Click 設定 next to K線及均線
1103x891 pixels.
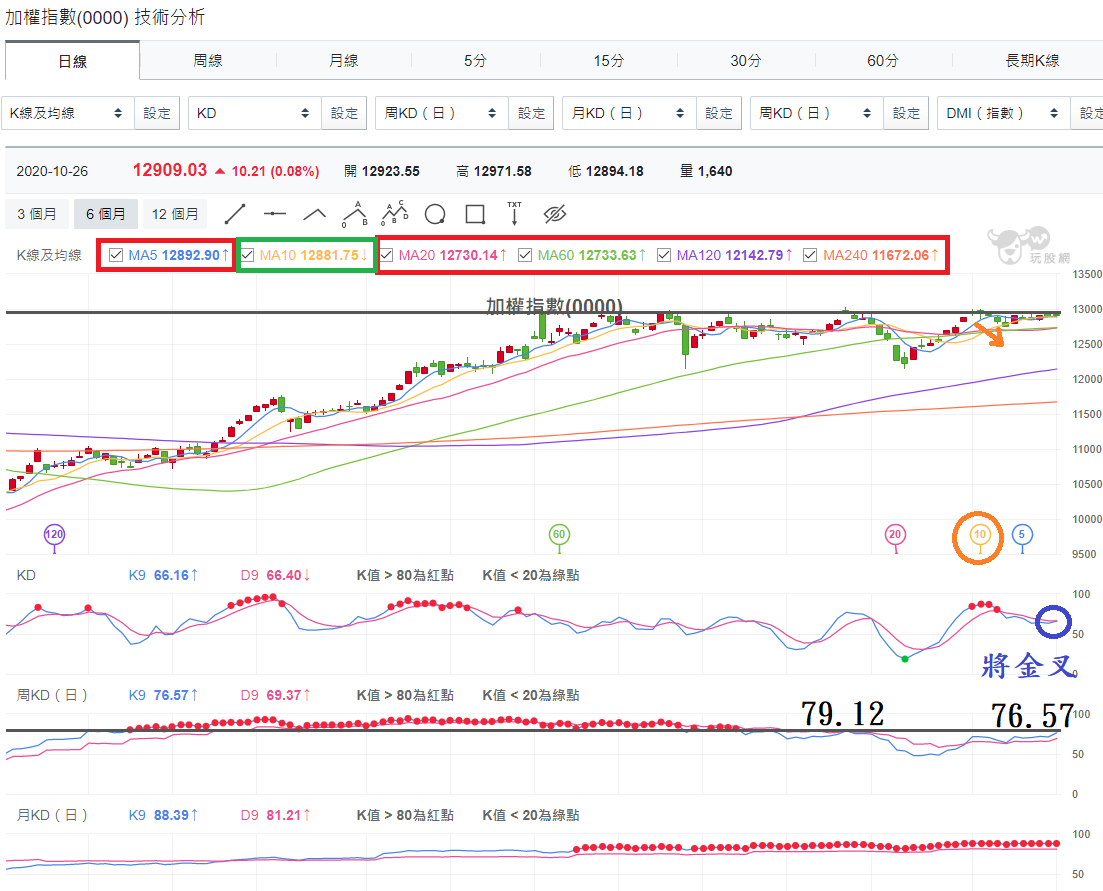[157, 113]
